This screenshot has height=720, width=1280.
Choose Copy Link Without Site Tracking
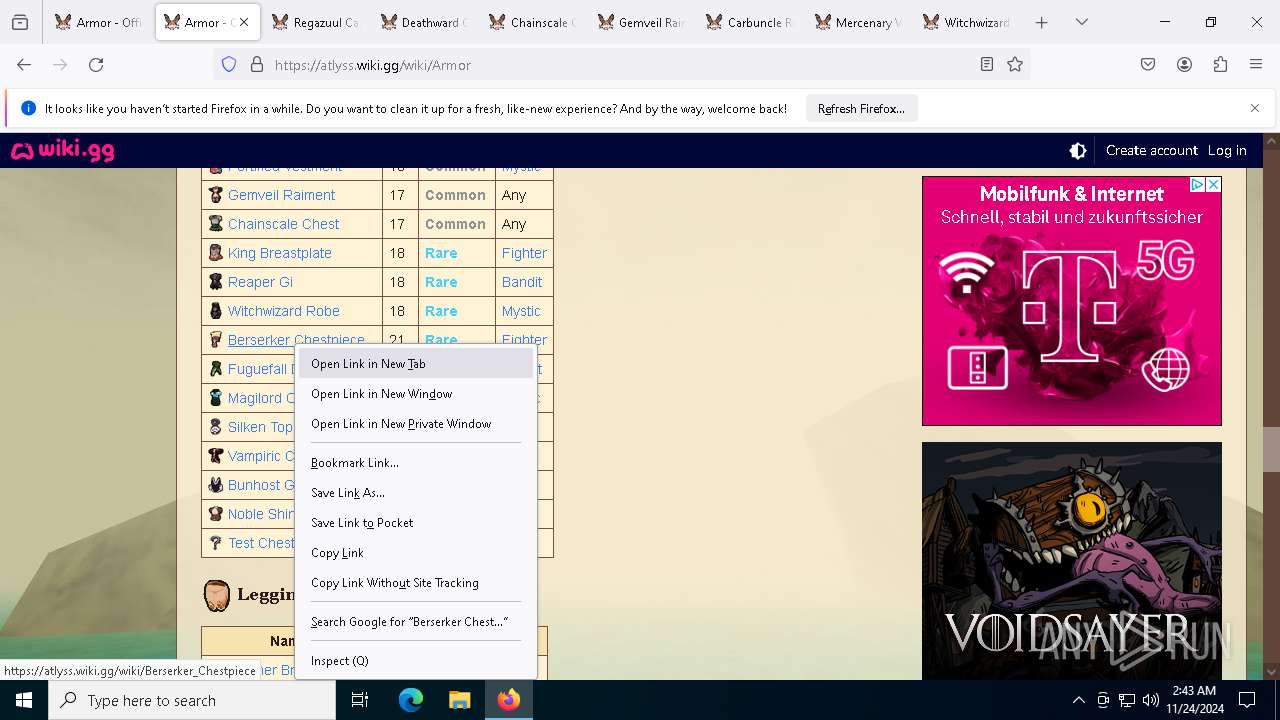point(416,583)
